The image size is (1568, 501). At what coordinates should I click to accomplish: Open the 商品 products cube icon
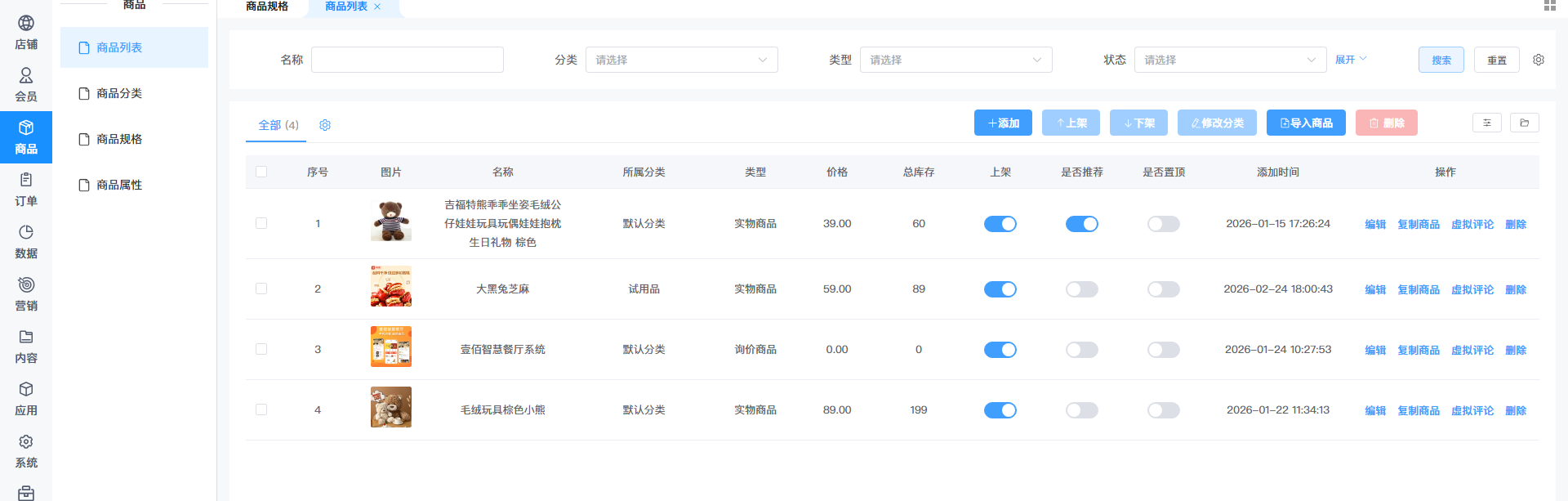tap(26, 127)
